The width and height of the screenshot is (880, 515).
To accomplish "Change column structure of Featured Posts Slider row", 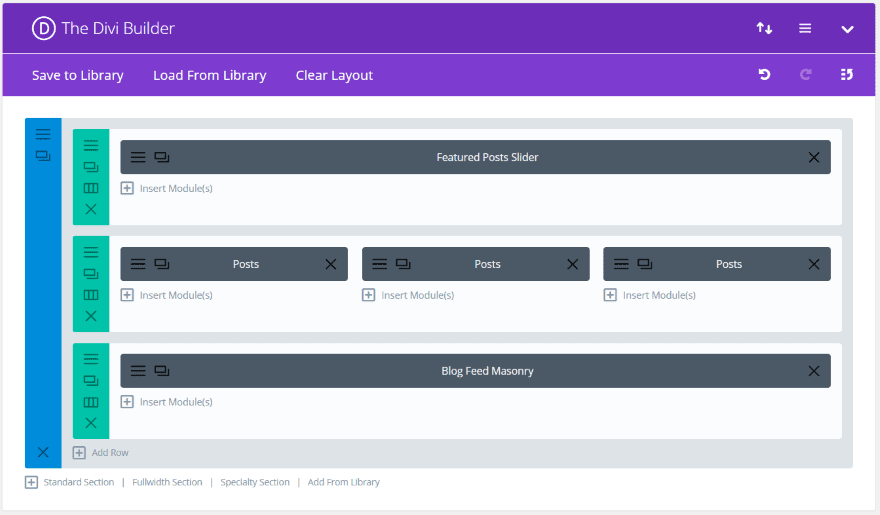I will coord(91,188).
